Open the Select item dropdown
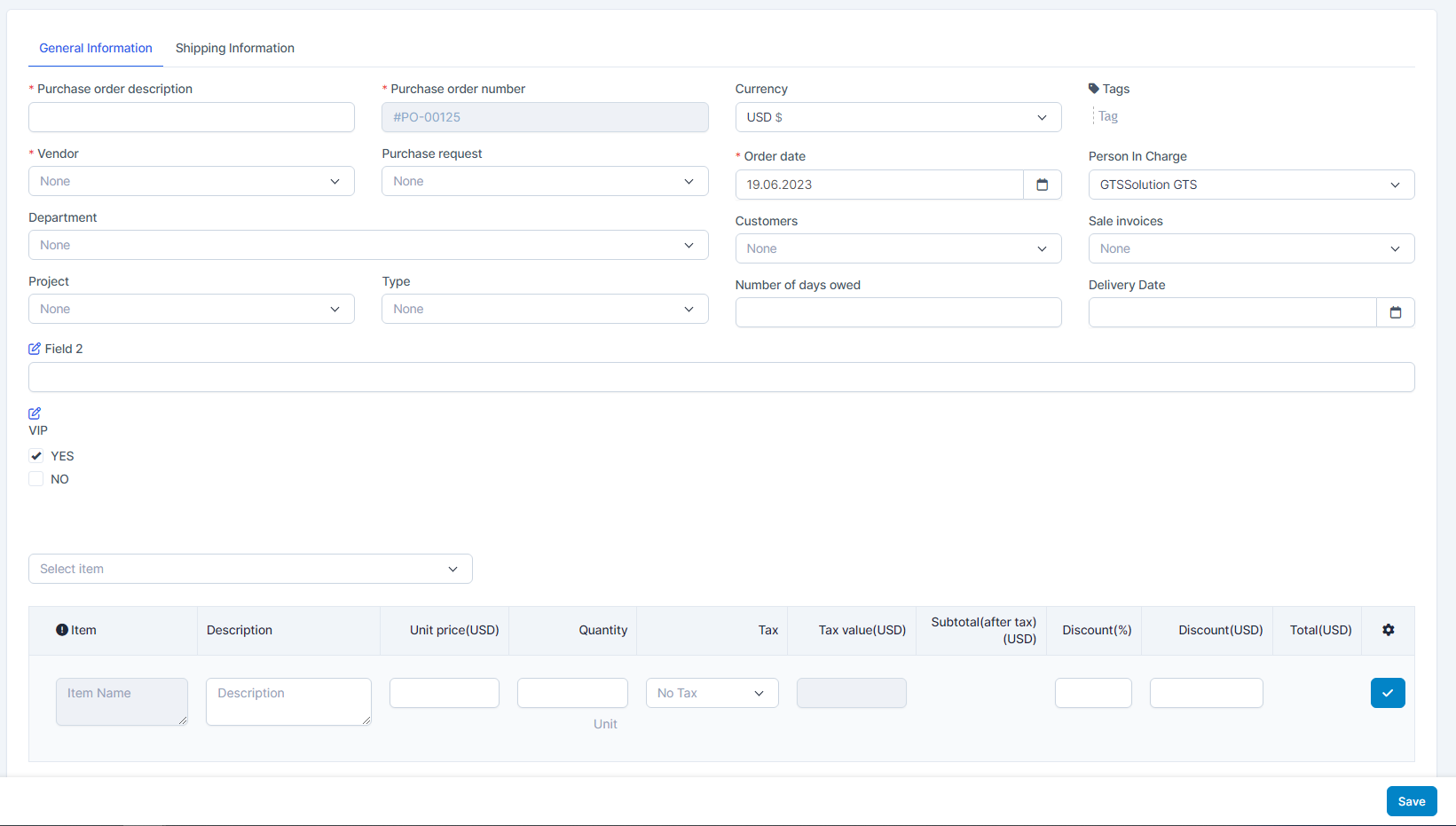This screenshot has width=1456, height=826. [x=250, y=569]
